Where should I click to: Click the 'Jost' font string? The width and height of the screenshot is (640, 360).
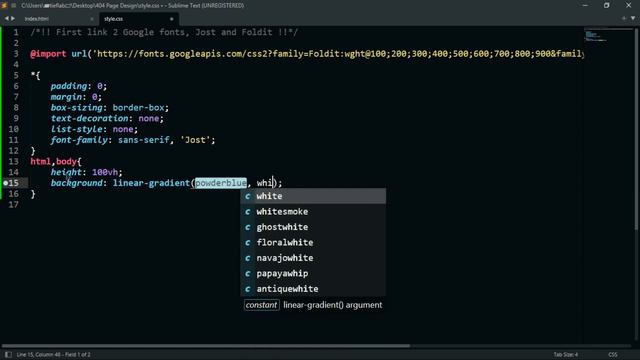195,140
